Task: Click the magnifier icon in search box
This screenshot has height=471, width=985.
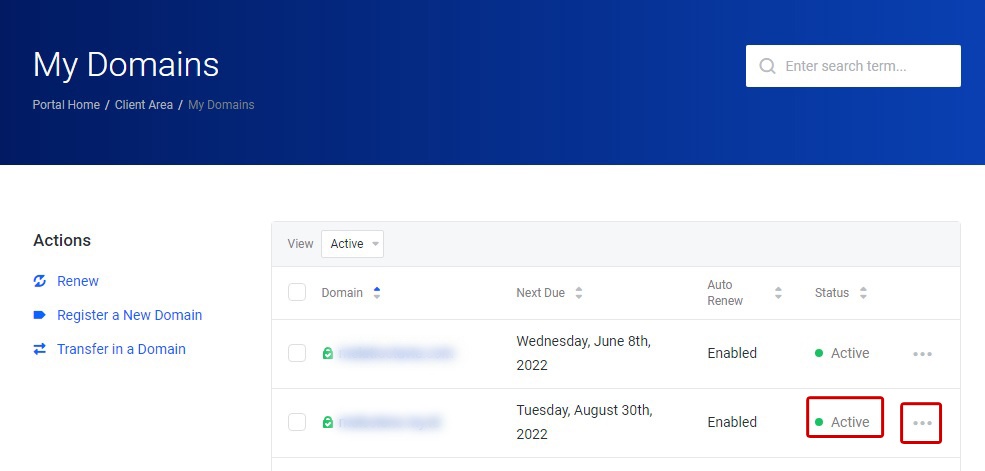Action: coord(767,66)
